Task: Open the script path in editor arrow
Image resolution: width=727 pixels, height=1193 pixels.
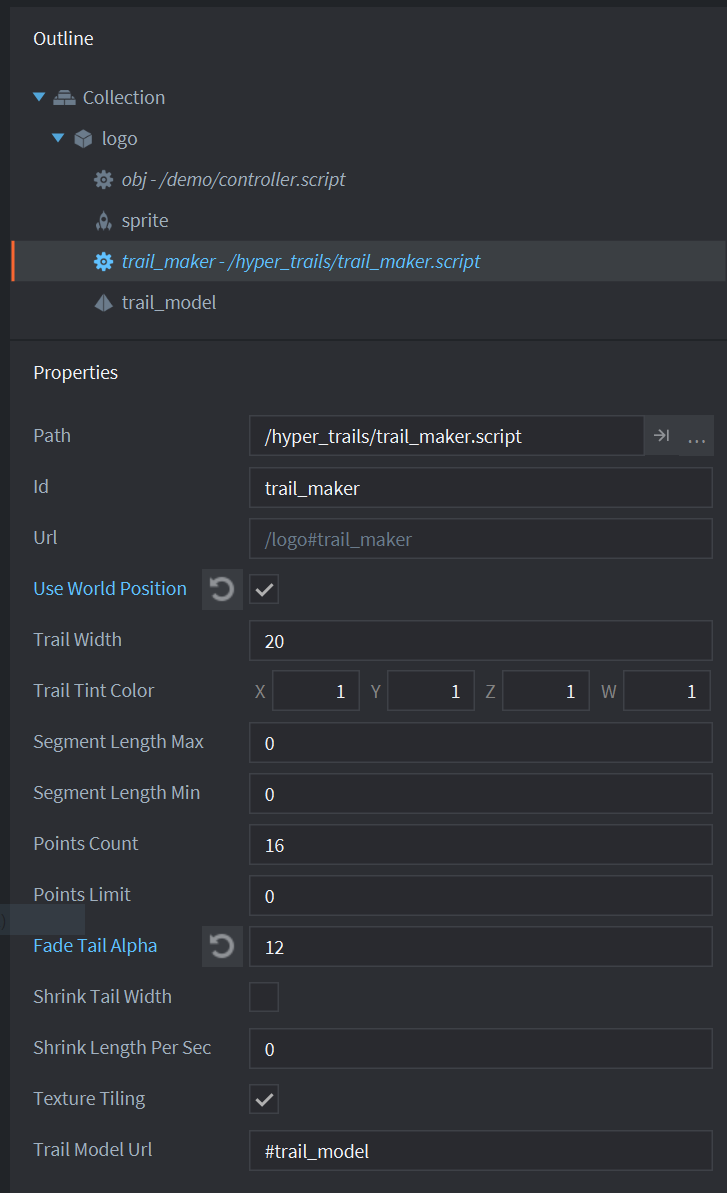Action: click(x=661, y=436)
